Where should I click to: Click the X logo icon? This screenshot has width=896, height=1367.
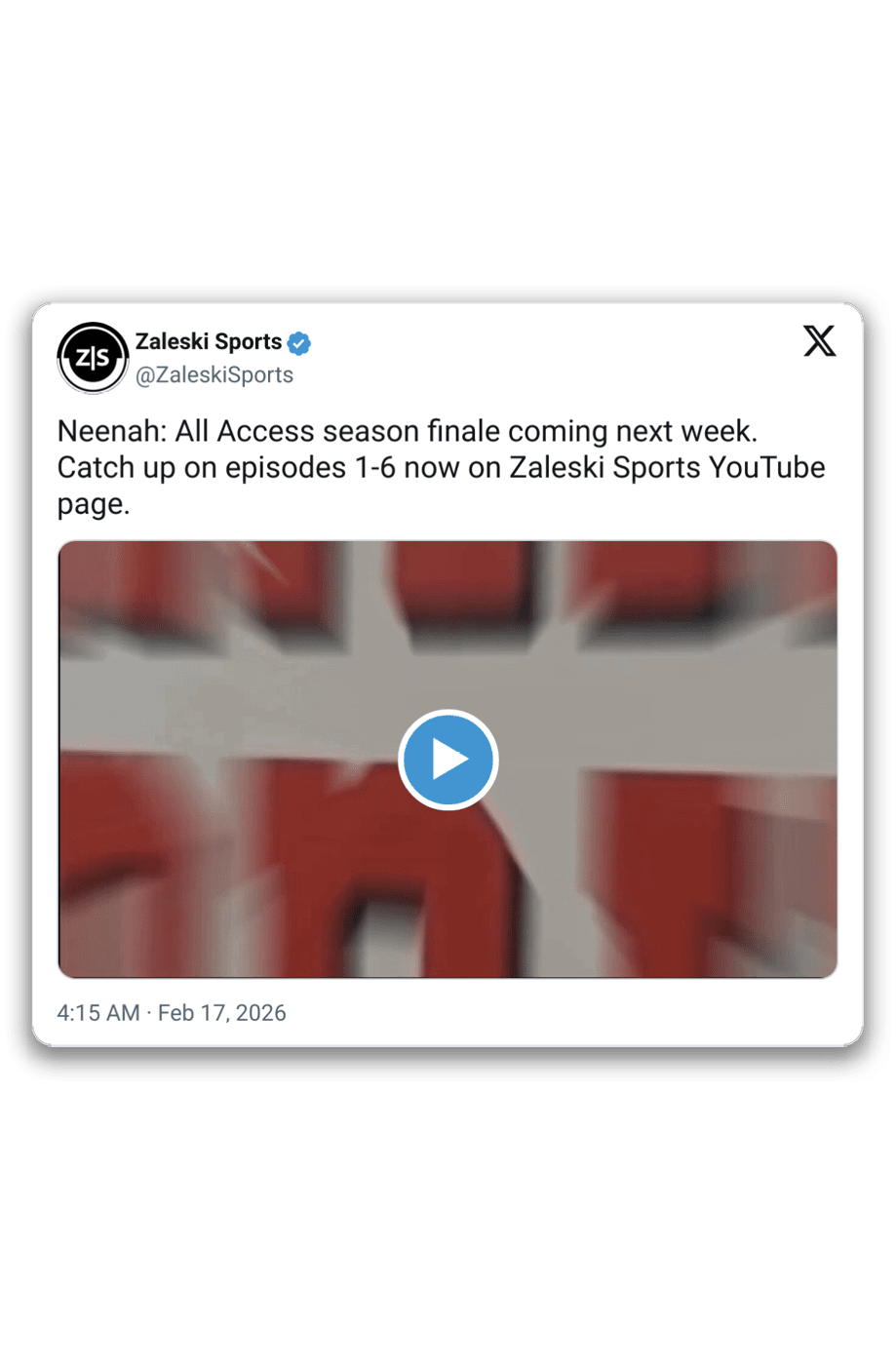tap(819, 341)
